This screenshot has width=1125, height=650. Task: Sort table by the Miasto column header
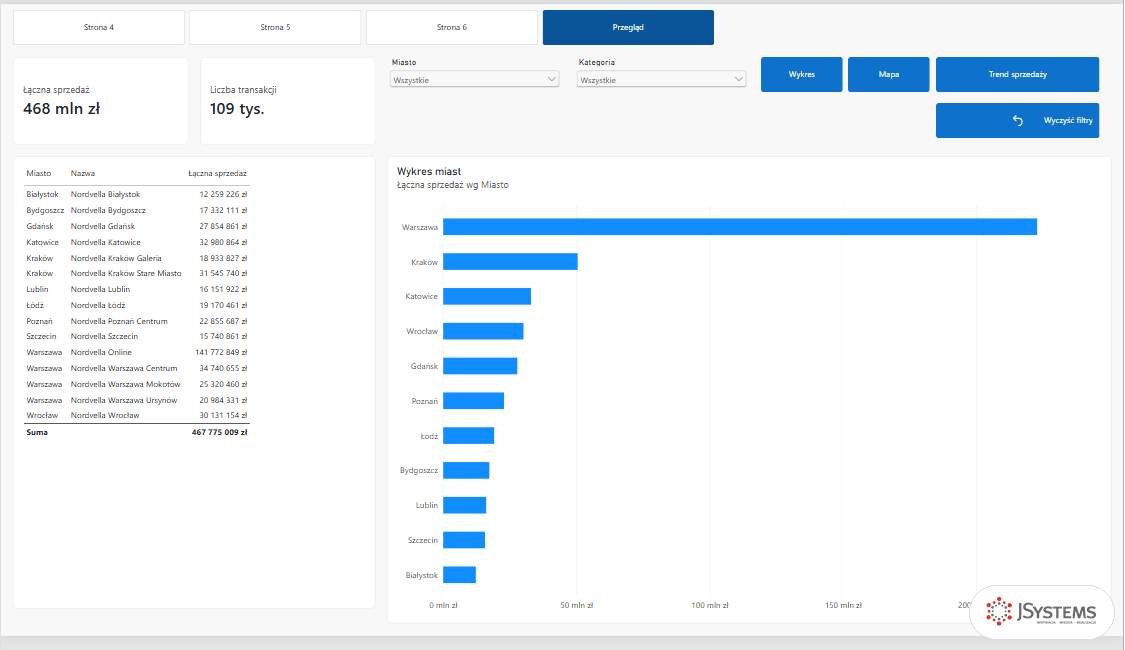[x=39, y=174]
